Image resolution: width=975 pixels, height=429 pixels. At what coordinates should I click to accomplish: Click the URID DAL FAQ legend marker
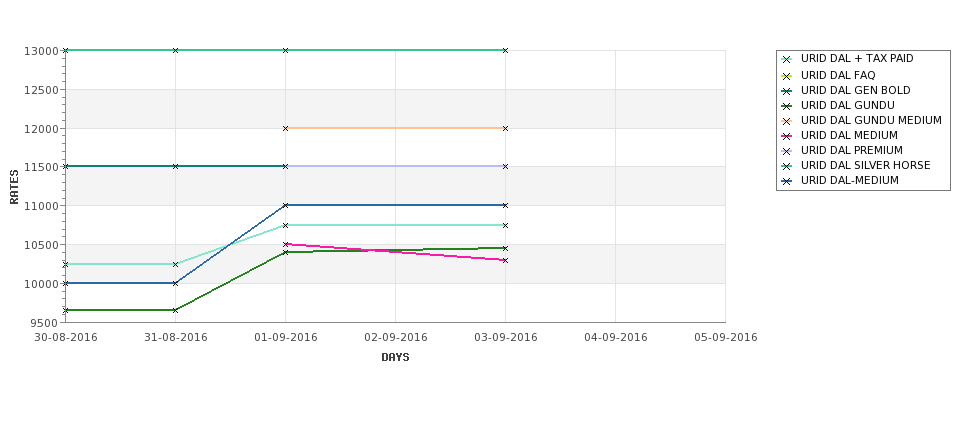pos(787,76)
